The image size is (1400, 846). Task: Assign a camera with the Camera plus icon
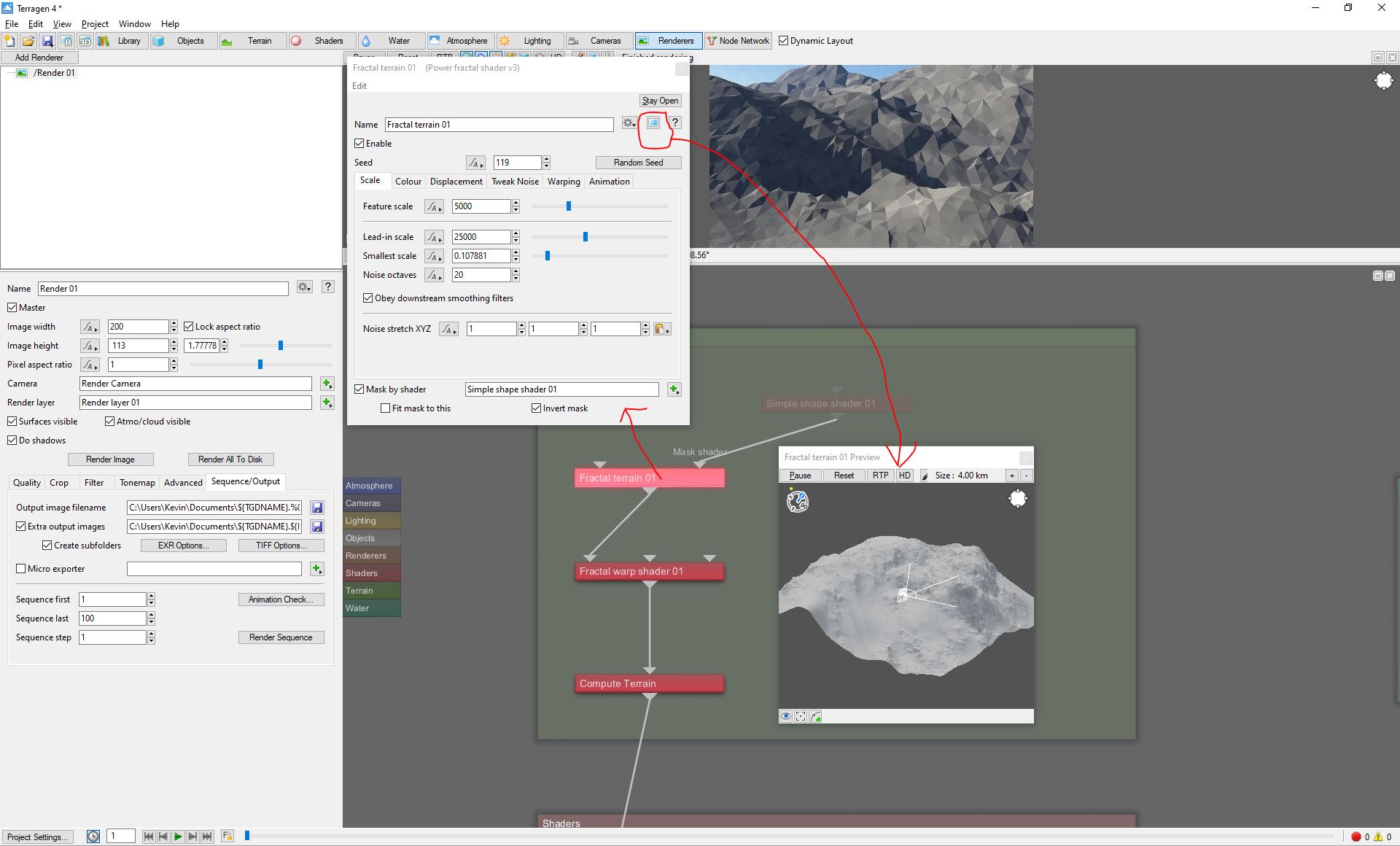pos(327,384)
